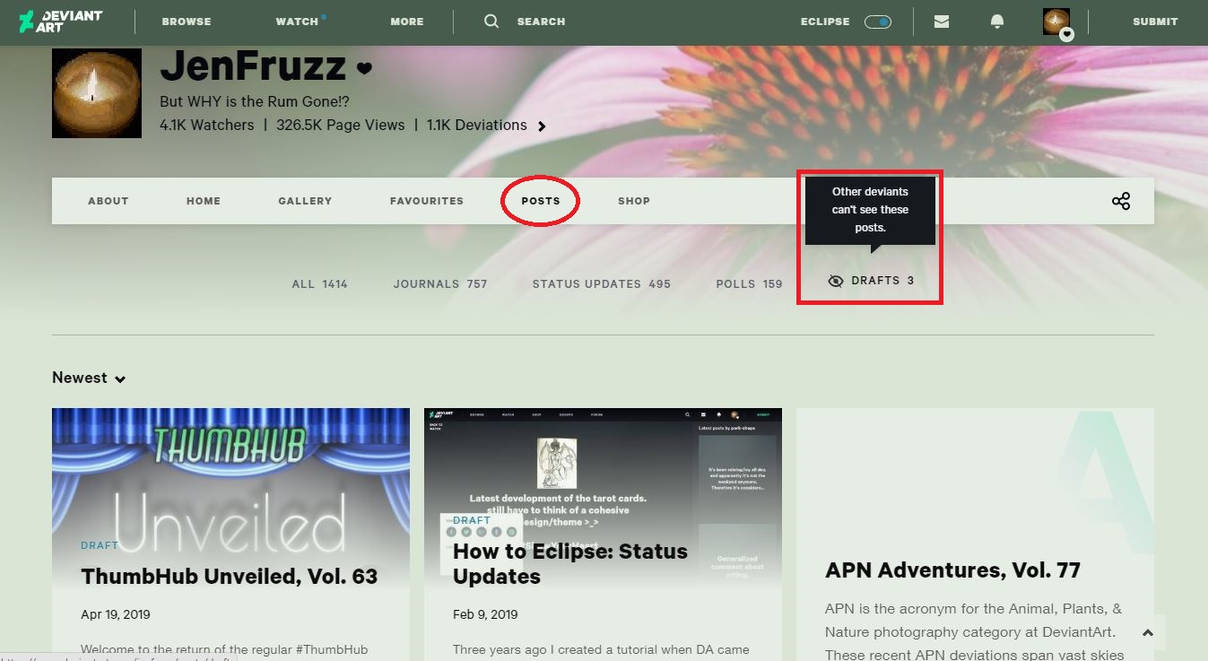The width and height of the screenshot is (1208, 661).
Task: Click the Search field label
Action: pyautogui.click(x=541, y=21)
